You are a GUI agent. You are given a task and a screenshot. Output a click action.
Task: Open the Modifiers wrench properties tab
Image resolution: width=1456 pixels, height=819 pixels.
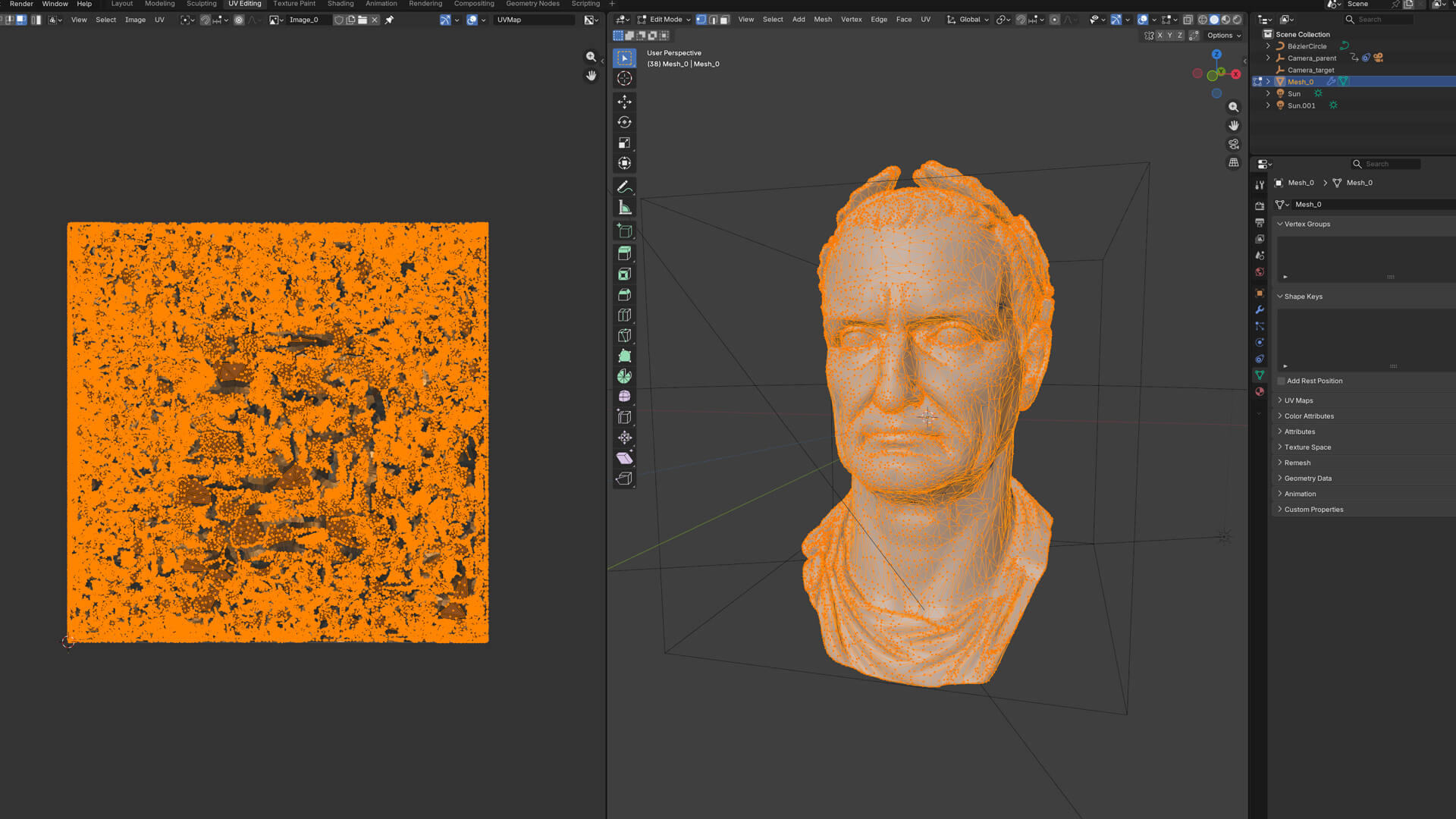[1260, 309]
